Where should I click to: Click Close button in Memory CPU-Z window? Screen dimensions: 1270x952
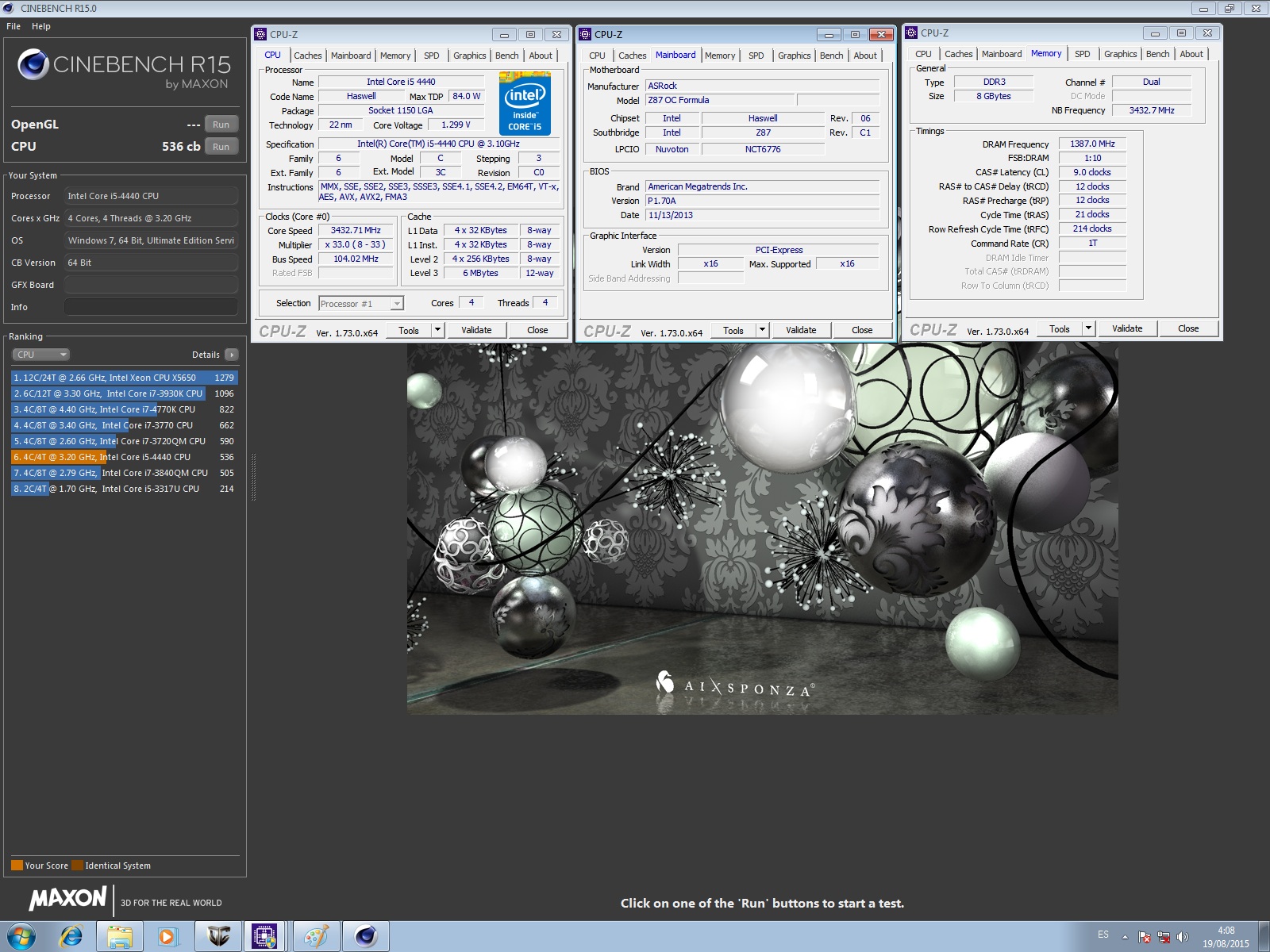(1188, 328)
